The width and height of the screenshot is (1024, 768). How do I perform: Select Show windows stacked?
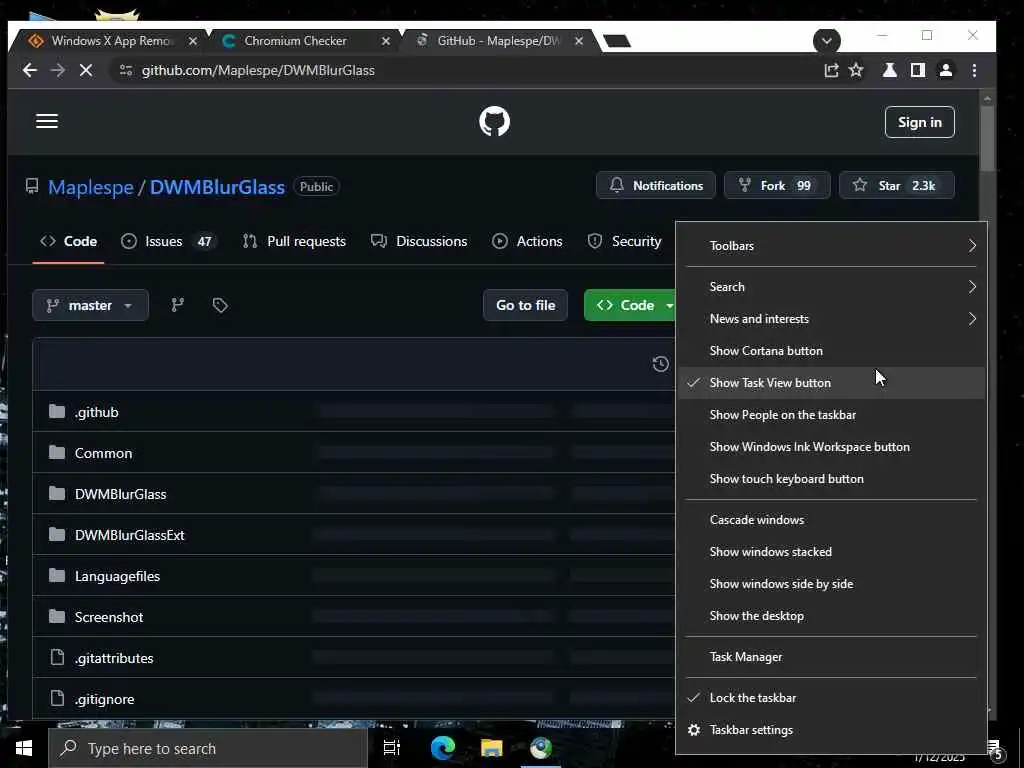click(x=831, y=552)
